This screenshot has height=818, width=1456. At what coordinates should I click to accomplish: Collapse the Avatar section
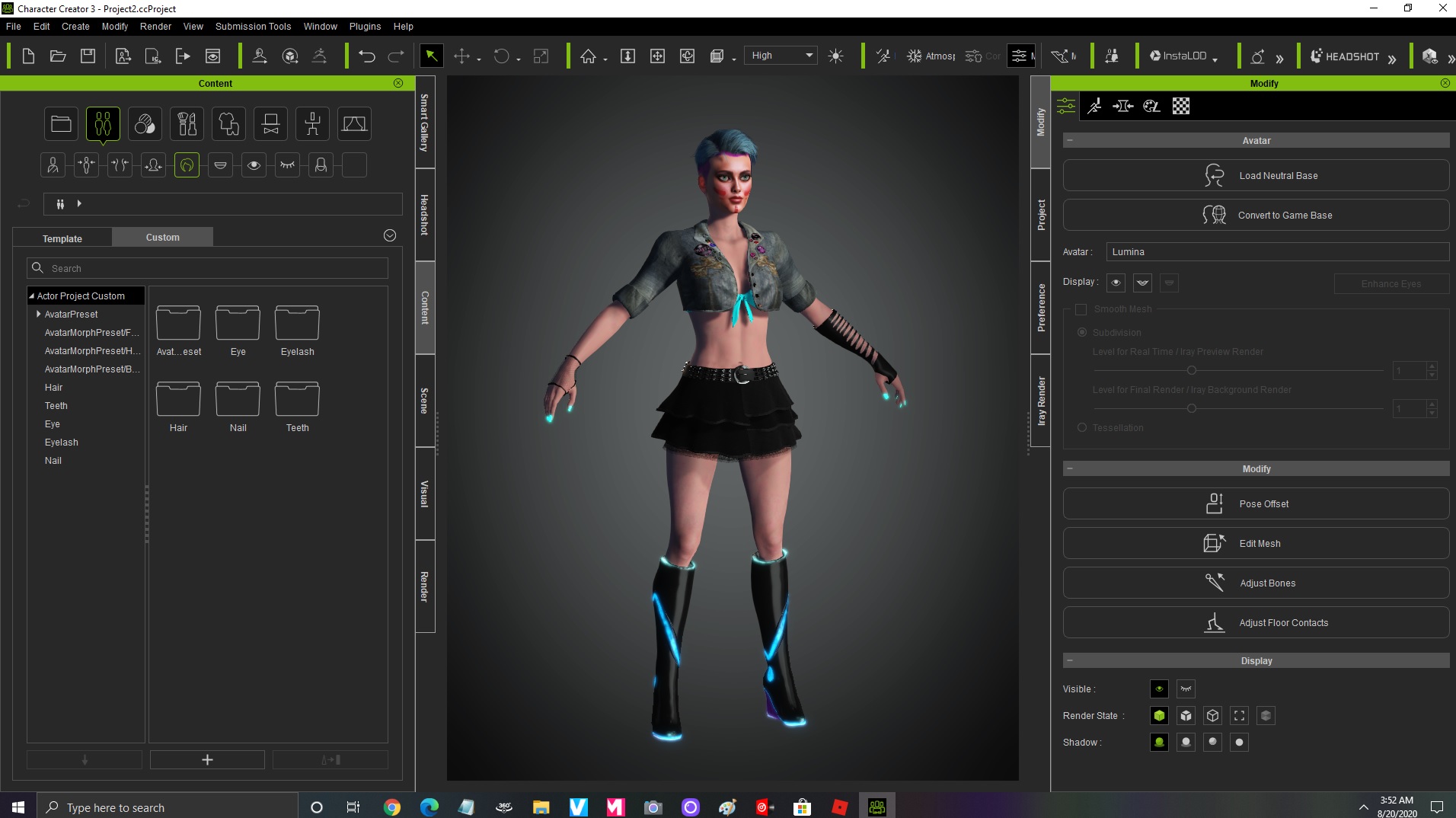pos(1070,140)
